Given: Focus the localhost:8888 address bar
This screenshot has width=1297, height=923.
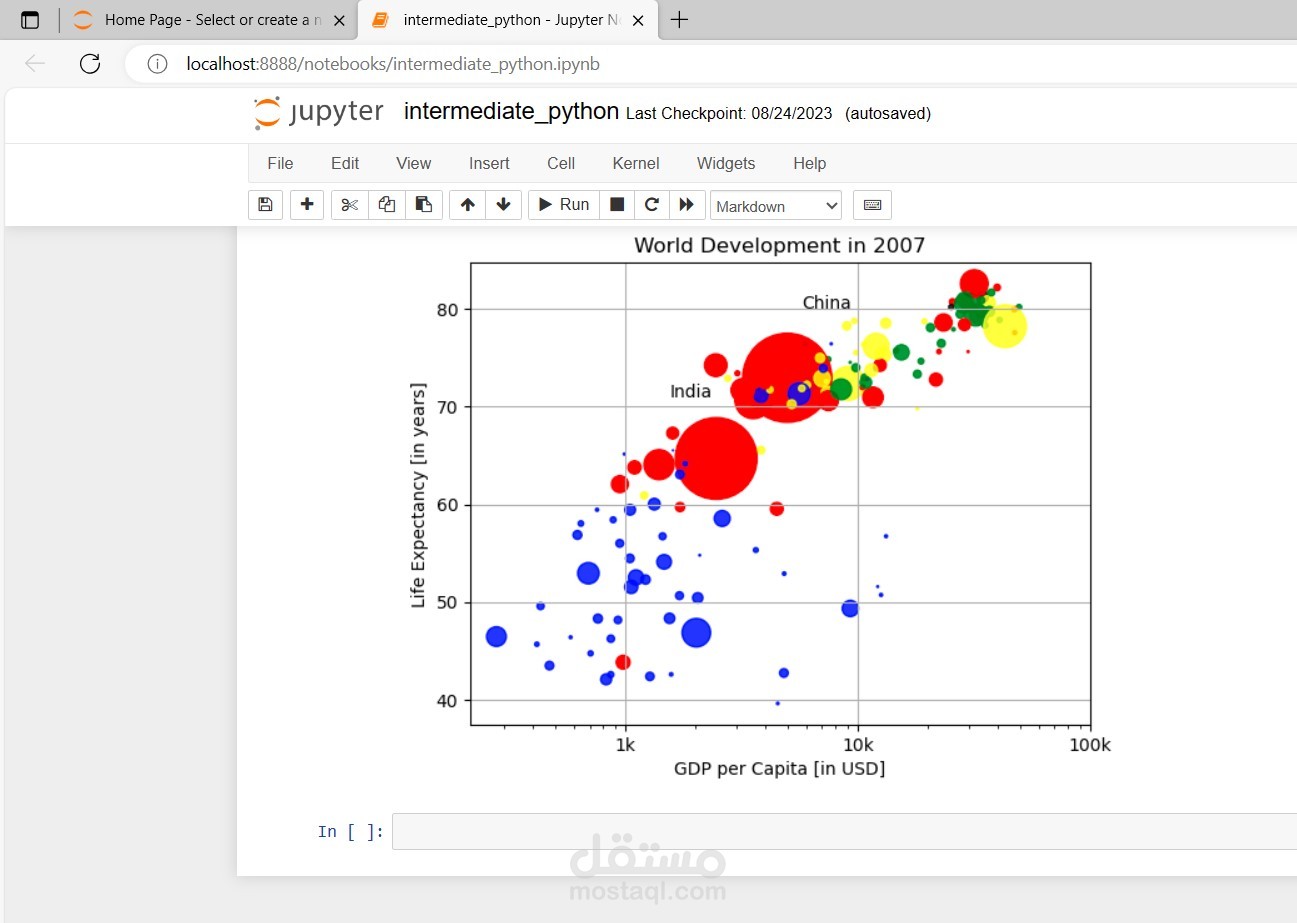Looking at the screenshot, I should pos(393,64).
